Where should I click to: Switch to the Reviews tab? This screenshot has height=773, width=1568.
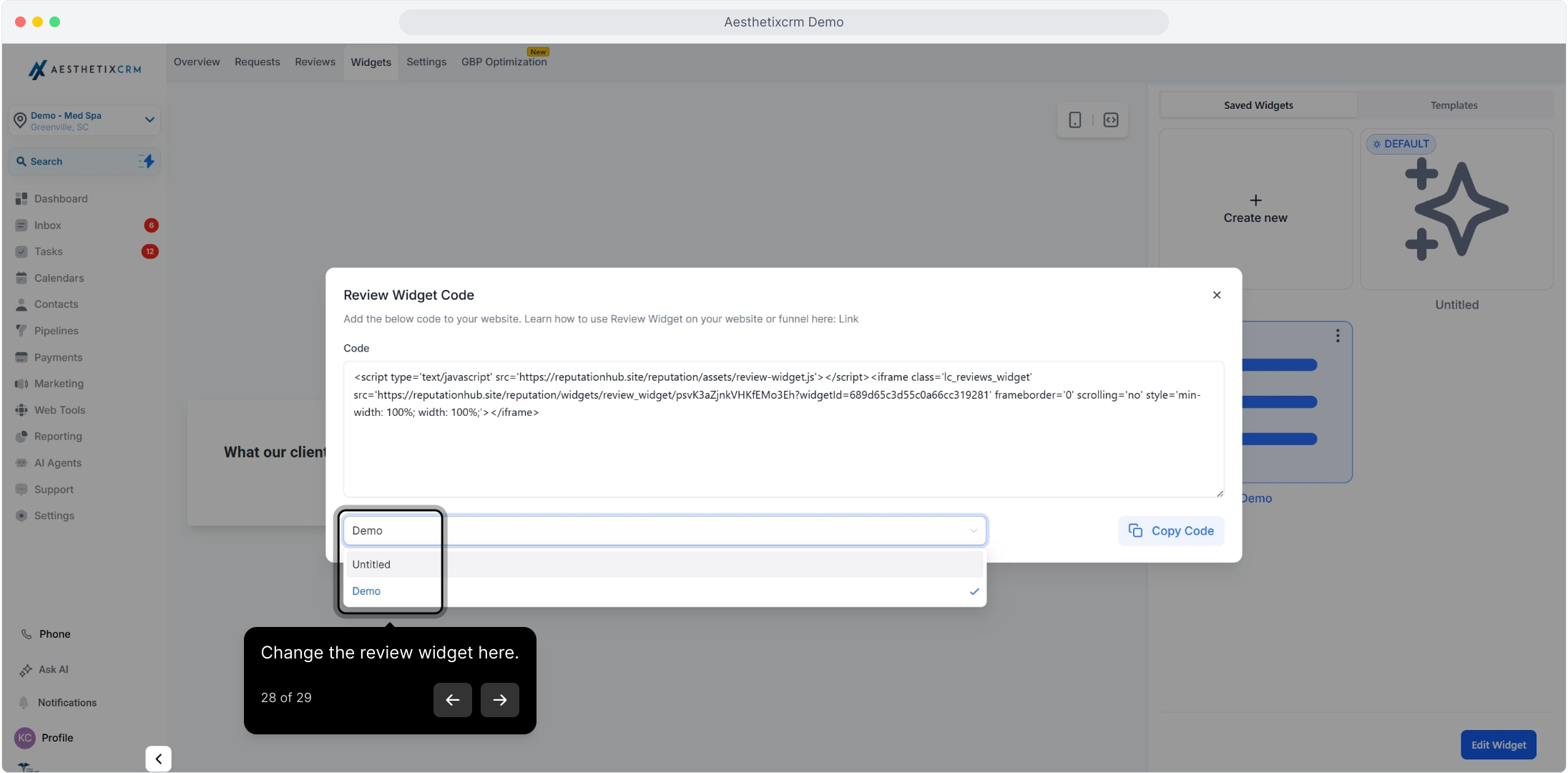click(315, 62)
